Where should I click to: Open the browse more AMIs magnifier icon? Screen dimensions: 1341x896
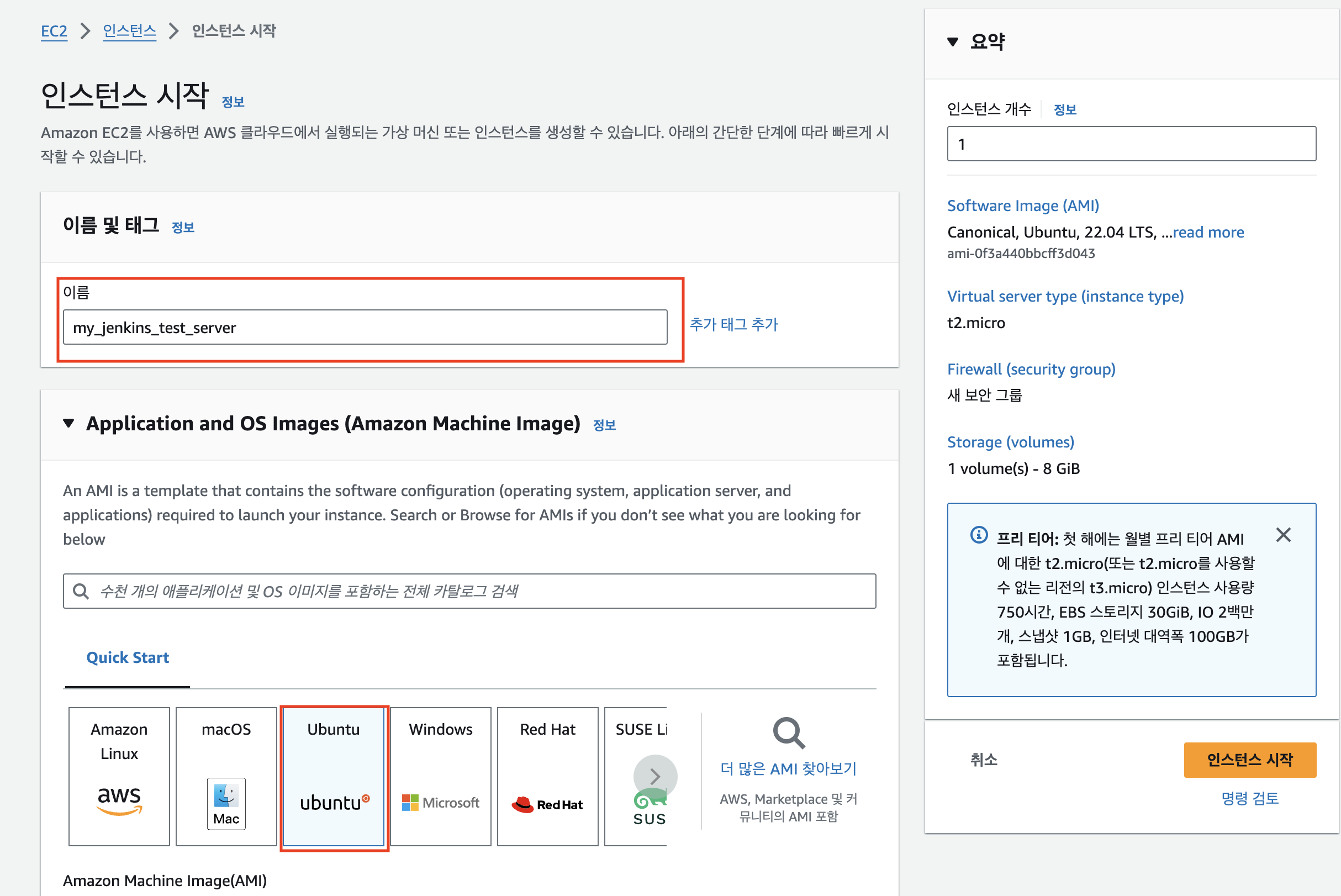pyautogui.click(x=789, y=732)
